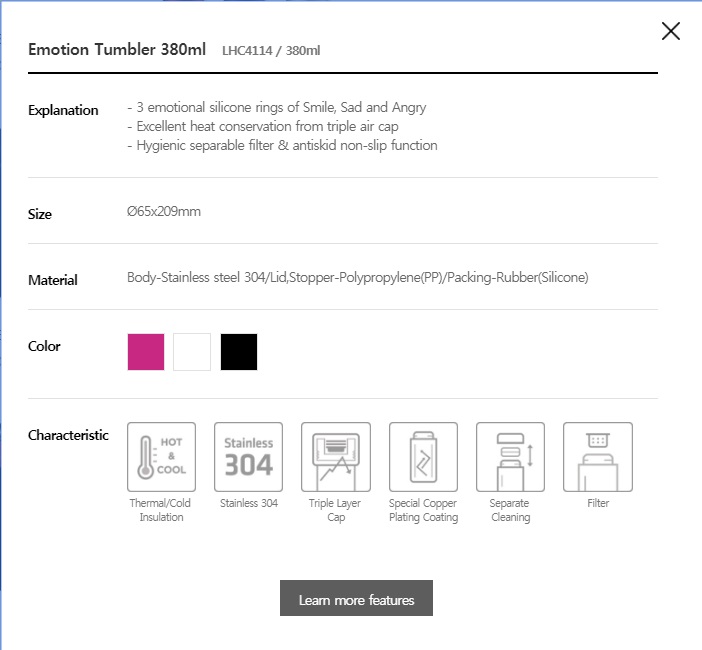Choose the pink color swatch
Screen dimensions: 702x650
click(146, 352)
